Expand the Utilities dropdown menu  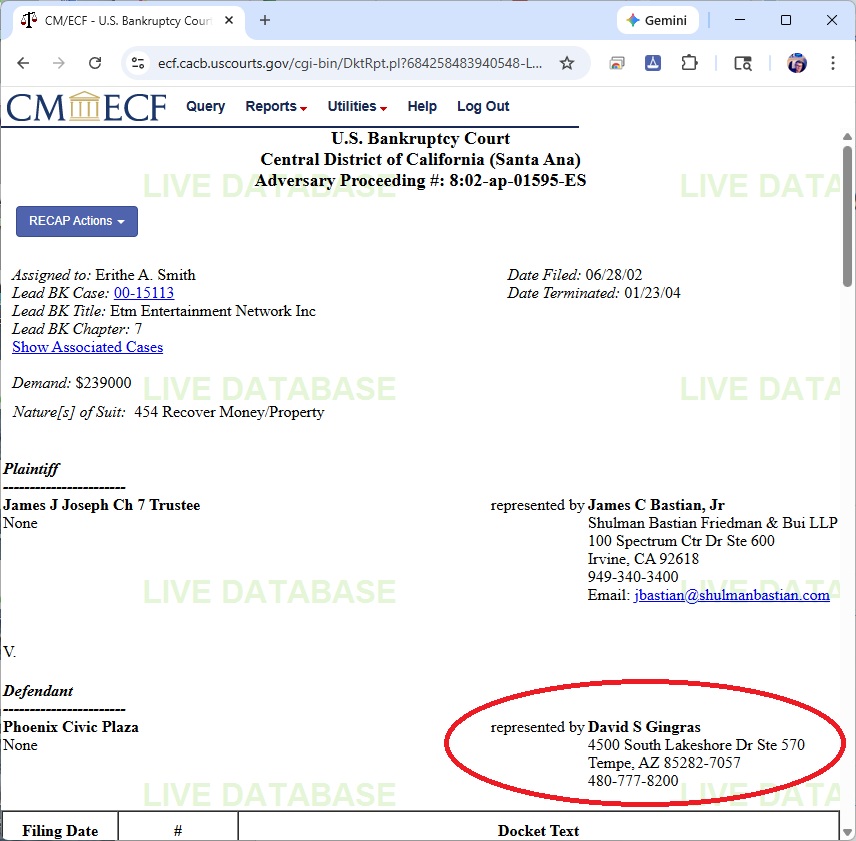point(357,107)
